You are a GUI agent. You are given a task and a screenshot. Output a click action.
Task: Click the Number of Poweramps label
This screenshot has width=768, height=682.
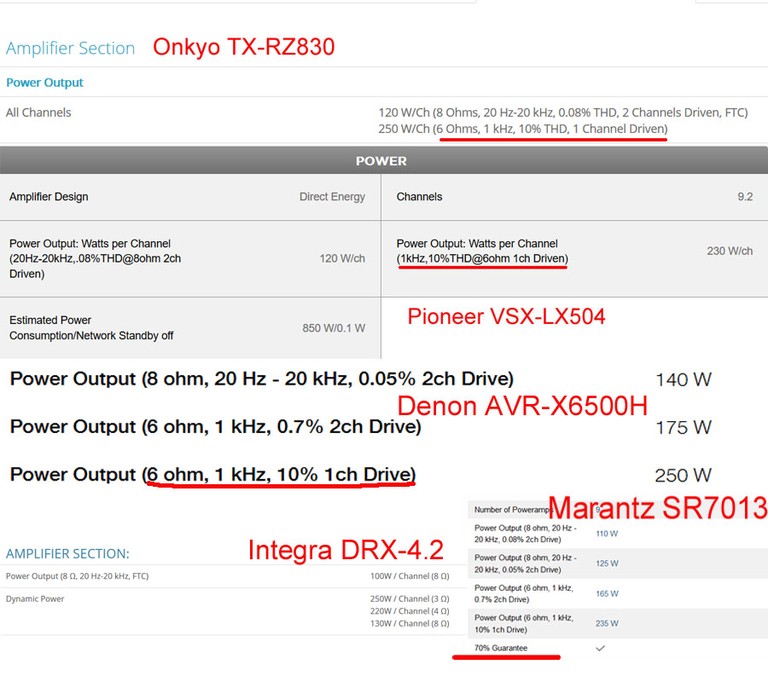click(512, 510)
